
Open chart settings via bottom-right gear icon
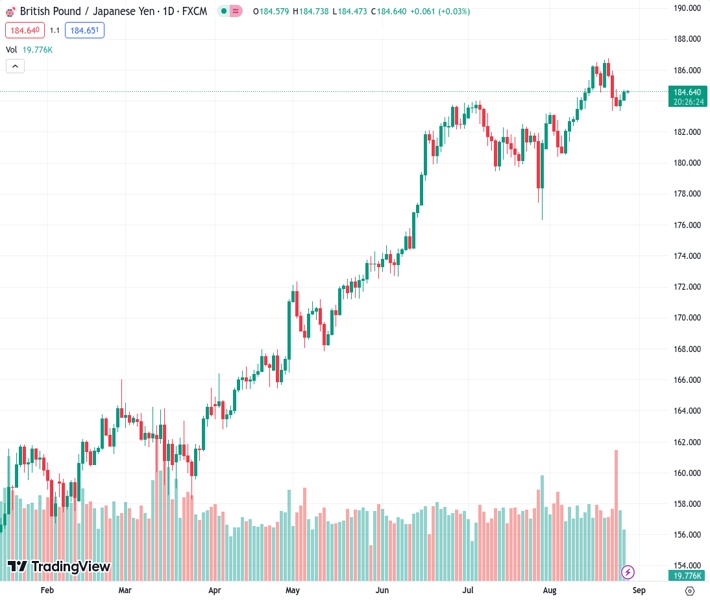(x=690, y=591)
